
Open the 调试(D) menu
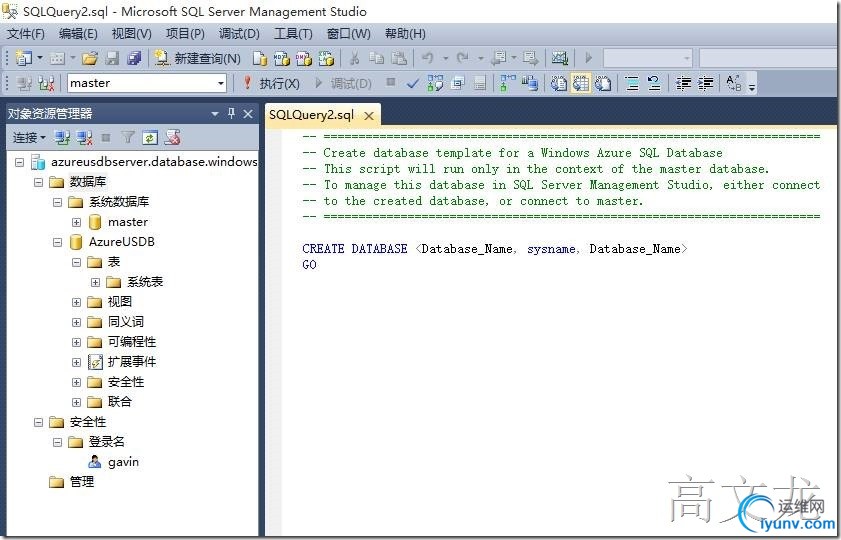pos(239,34)
